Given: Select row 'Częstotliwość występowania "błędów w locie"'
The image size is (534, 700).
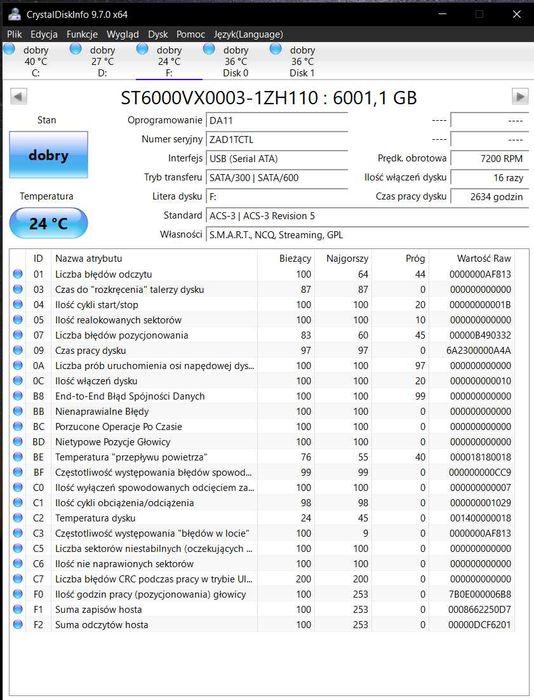Looking at the screenshot, I should (x=263, y=533).
